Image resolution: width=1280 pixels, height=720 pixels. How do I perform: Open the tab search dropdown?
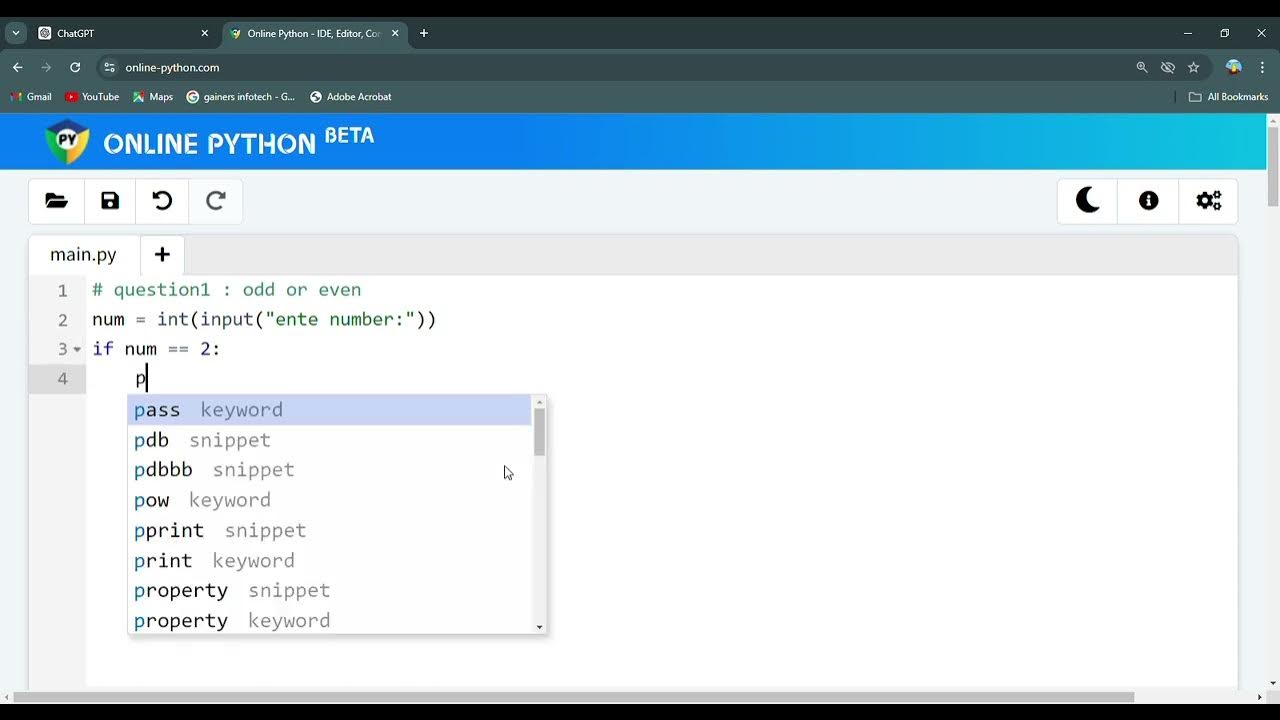tap(16, 33)
